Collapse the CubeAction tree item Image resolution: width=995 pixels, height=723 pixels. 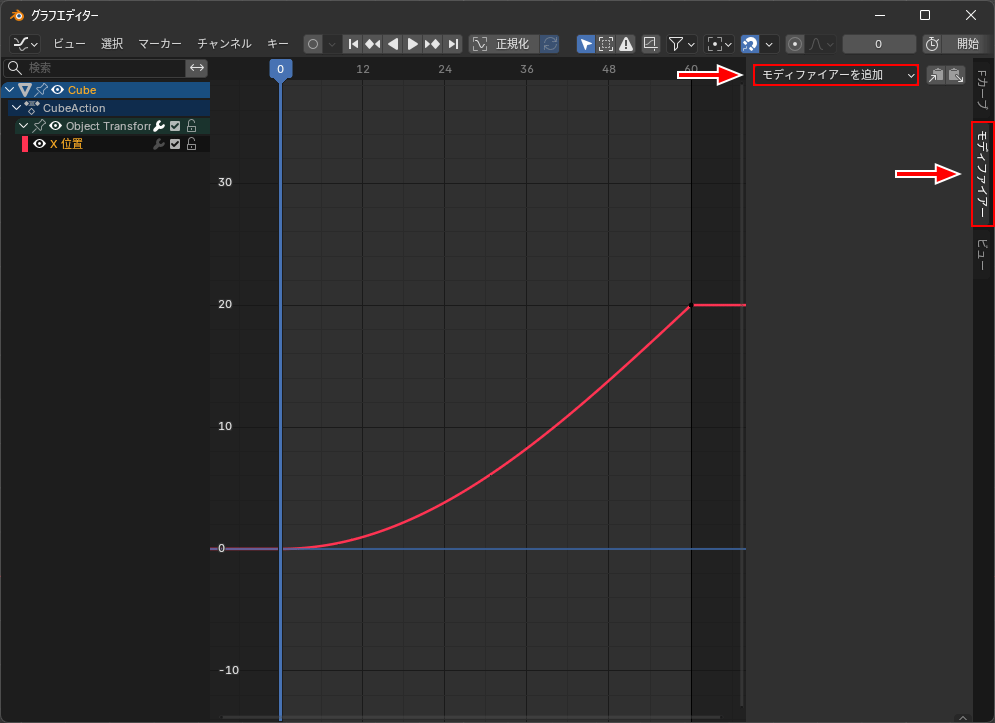(15, 108)
